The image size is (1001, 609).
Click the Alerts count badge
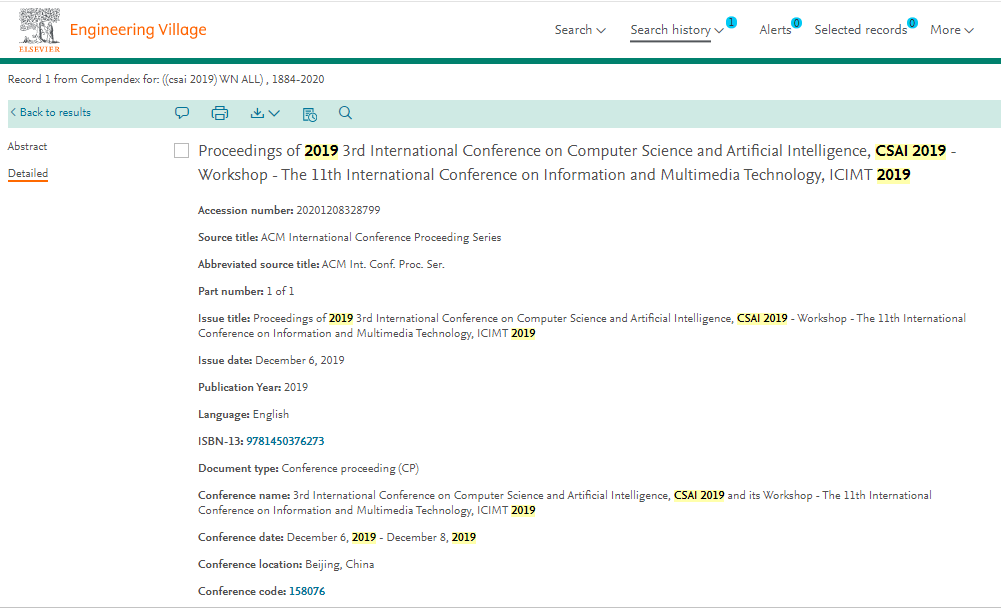click(x=796, y=23)
